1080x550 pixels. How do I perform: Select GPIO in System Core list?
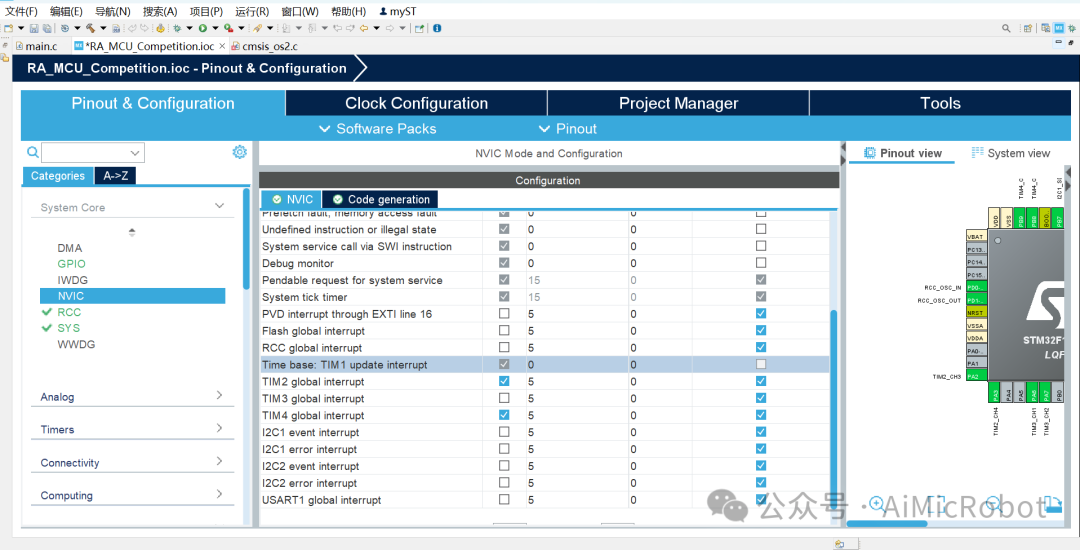(72, 264)
